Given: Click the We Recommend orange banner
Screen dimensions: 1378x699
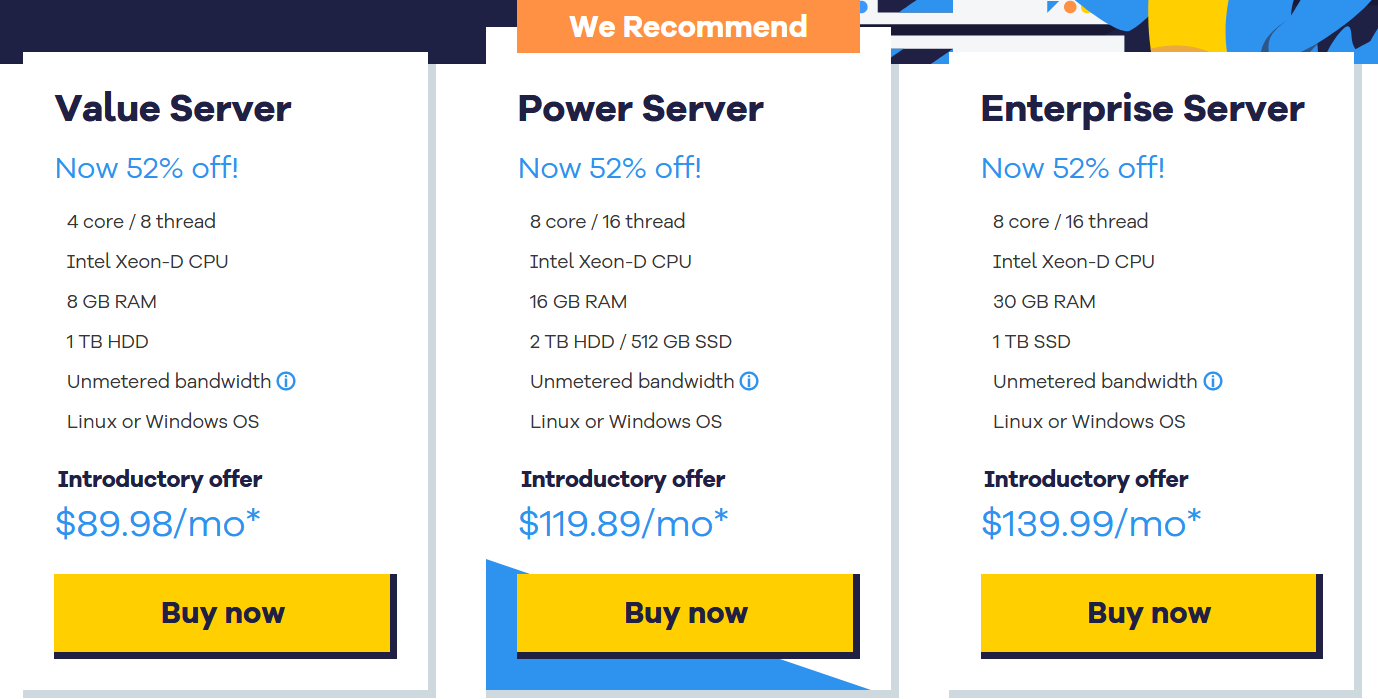Looking at the screenshot, I should (688, 26).
